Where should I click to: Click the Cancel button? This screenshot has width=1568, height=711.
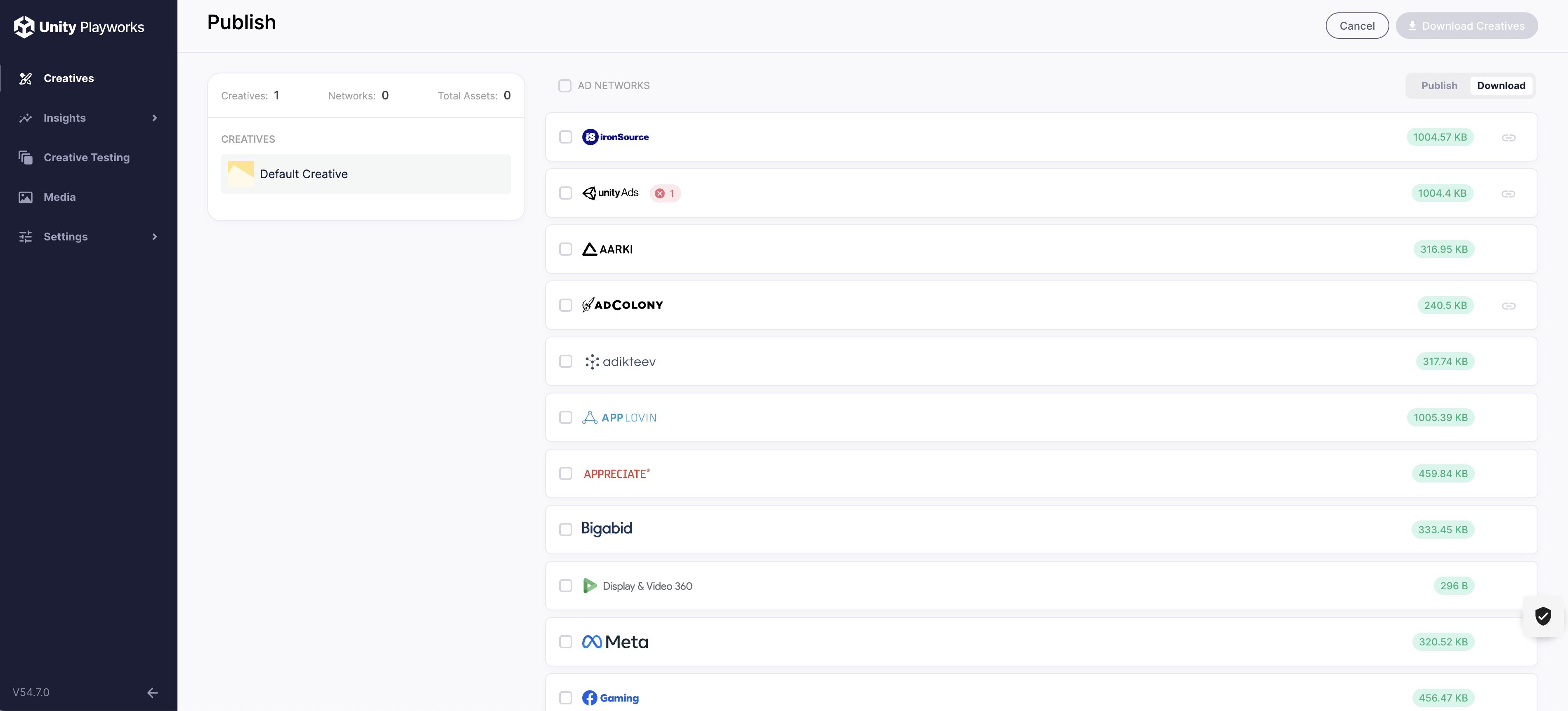coord(1357,26)
